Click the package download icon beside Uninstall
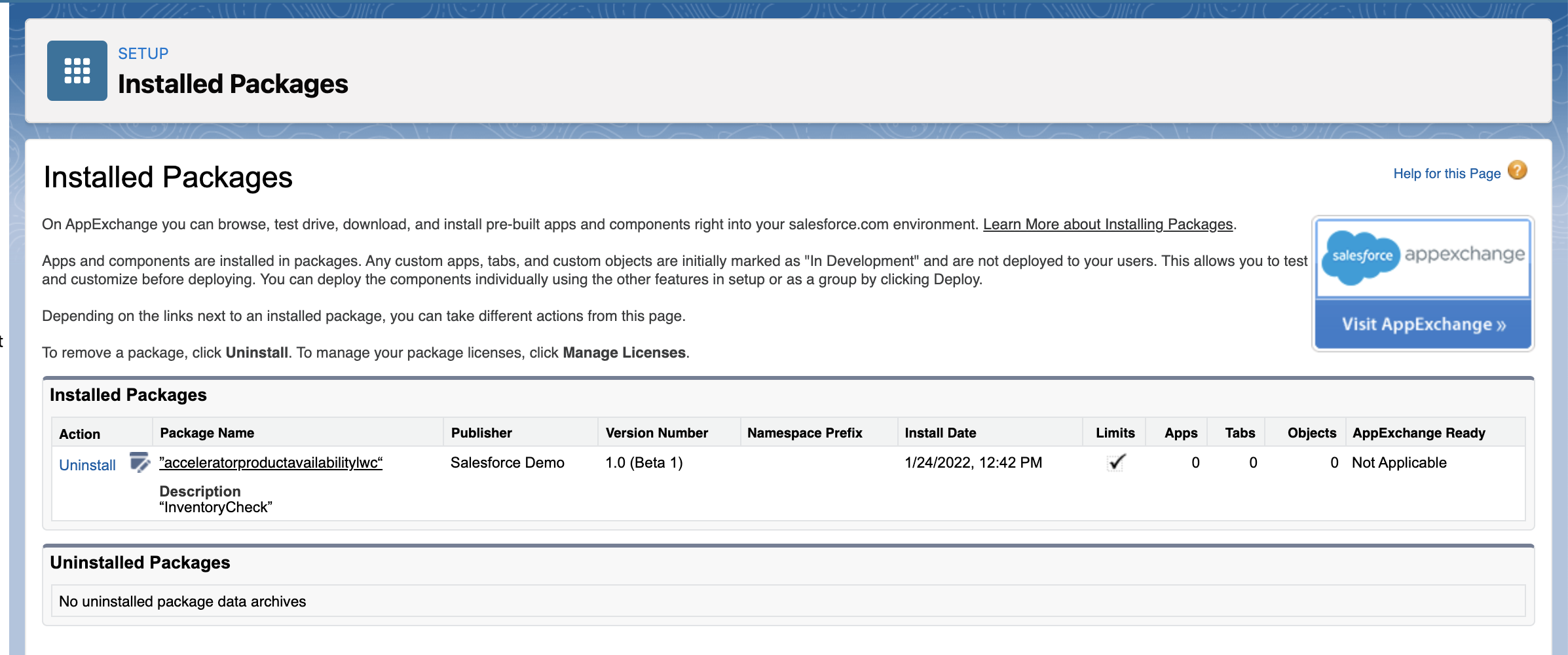Viewport: 1568px width, 655px height. tap(140, 462)
